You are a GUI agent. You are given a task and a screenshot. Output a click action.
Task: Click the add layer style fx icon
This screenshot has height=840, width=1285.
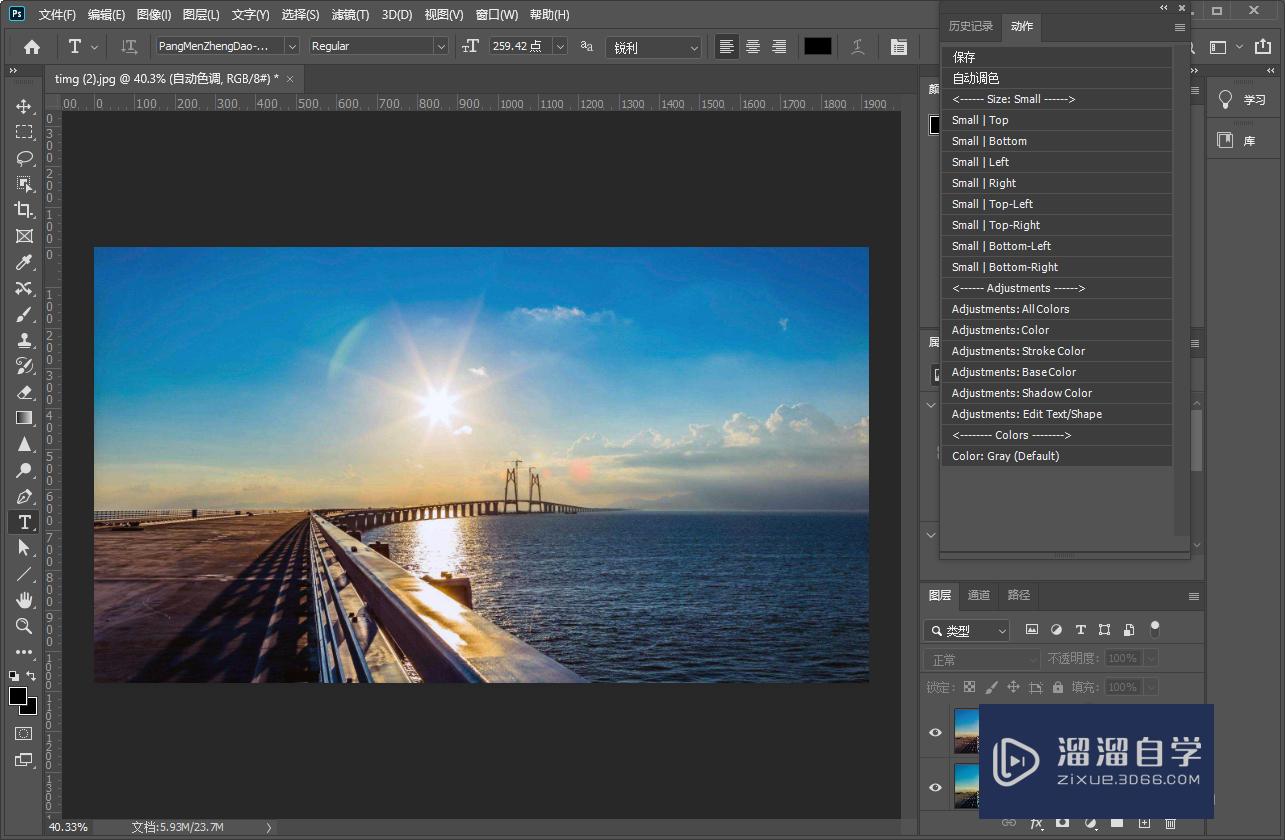[x=1036, y=823]
